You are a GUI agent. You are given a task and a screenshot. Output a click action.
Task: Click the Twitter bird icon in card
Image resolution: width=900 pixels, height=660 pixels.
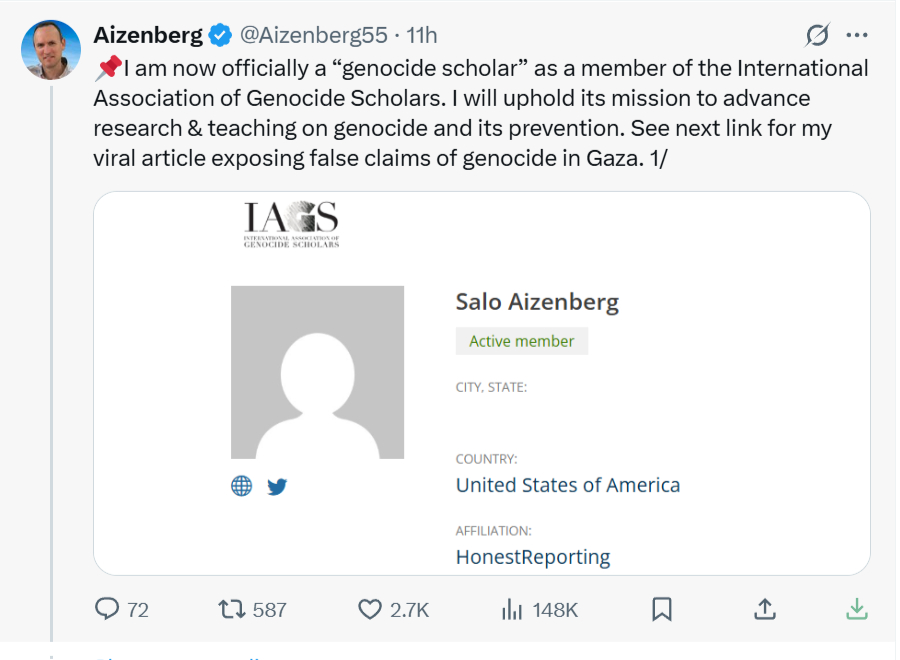tap(277, 487)
